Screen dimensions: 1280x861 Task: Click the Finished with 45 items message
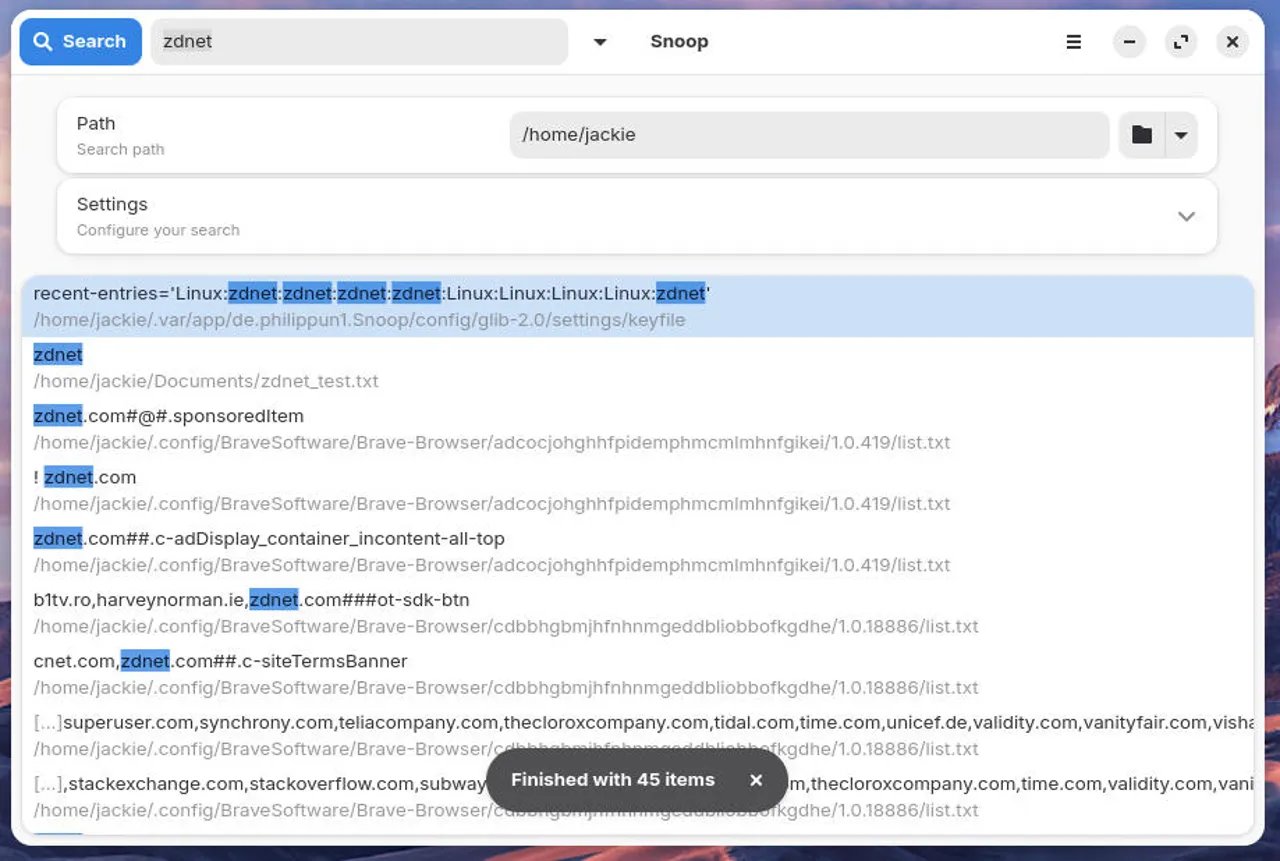[613, 780]
